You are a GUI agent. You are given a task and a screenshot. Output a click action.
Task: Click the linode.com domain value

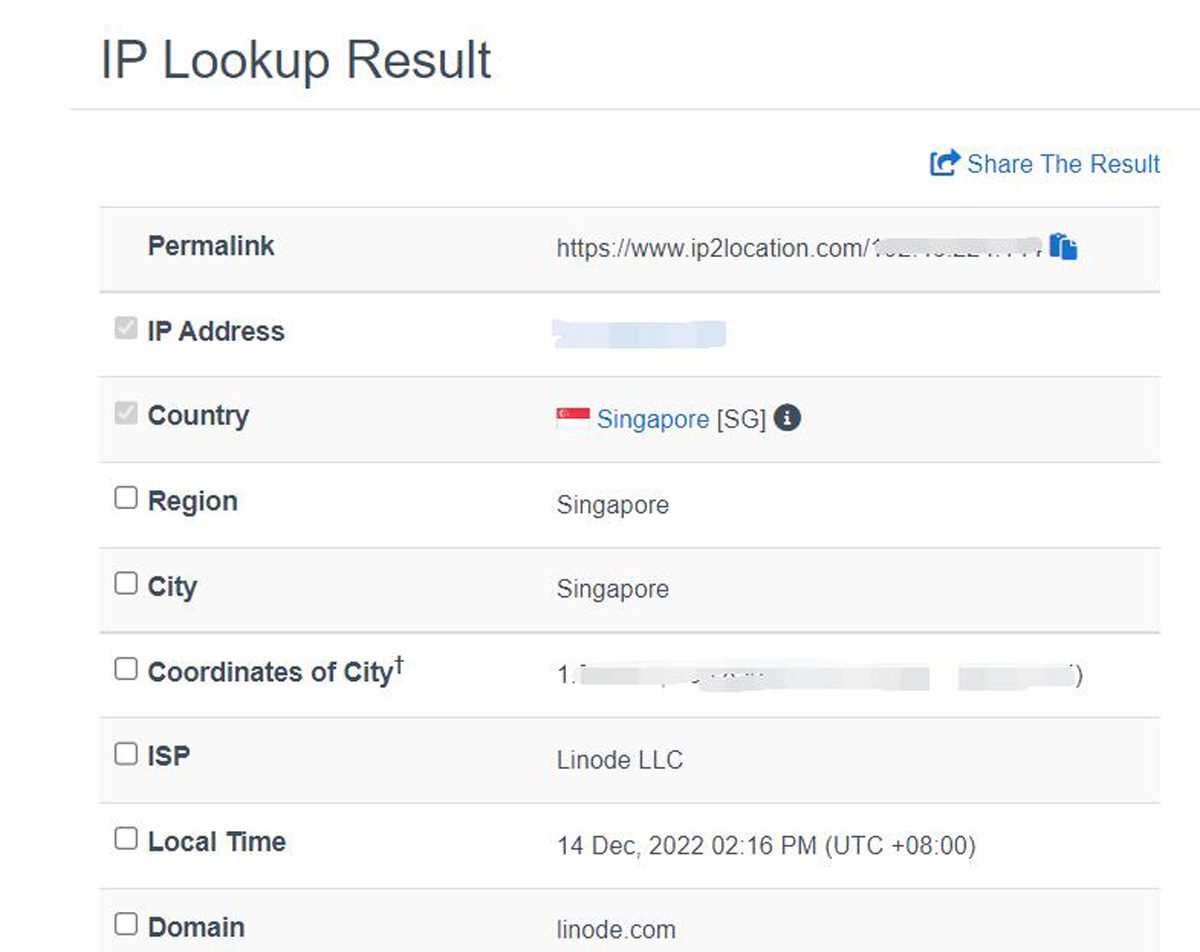616,930
